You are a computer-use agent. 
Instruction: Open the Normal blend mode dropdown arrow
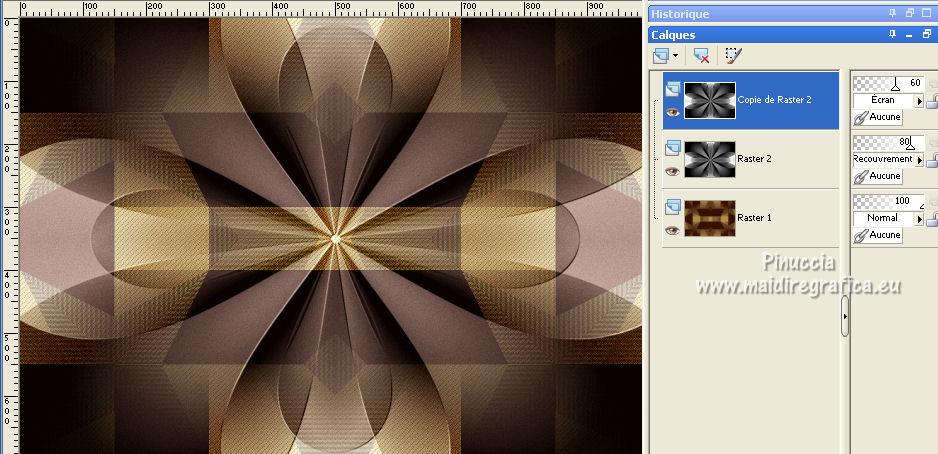[x=919, y=220]
